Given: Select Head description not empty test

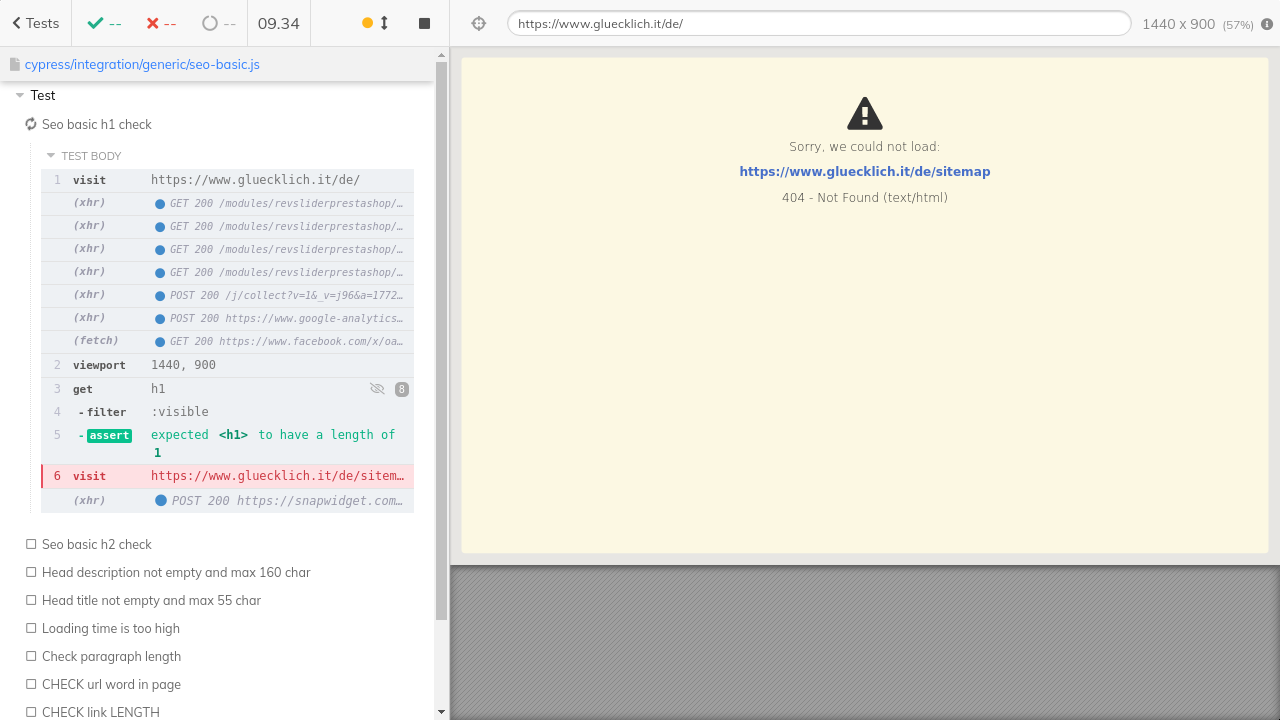Looking at the screenshot, I should coord(176,572).
